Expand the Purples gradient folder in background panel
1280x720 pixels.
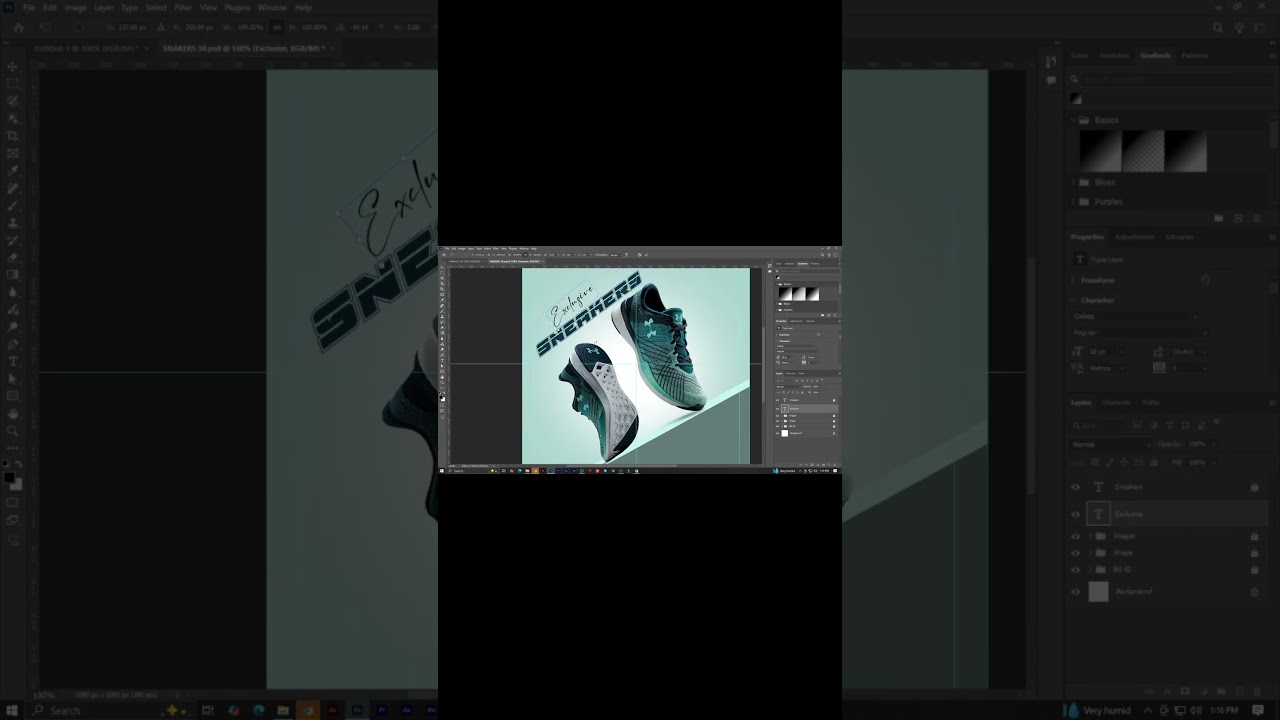(x=1075, y=201)
